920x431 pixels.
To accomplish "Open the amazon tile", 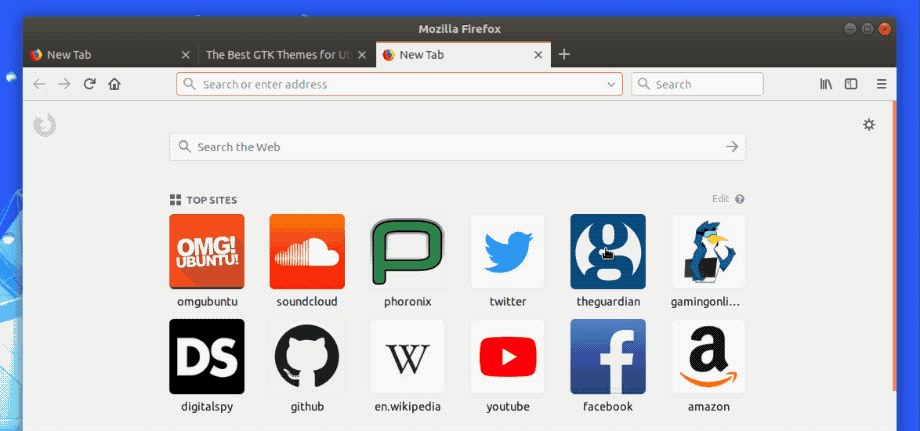I will tap(708, 357).
